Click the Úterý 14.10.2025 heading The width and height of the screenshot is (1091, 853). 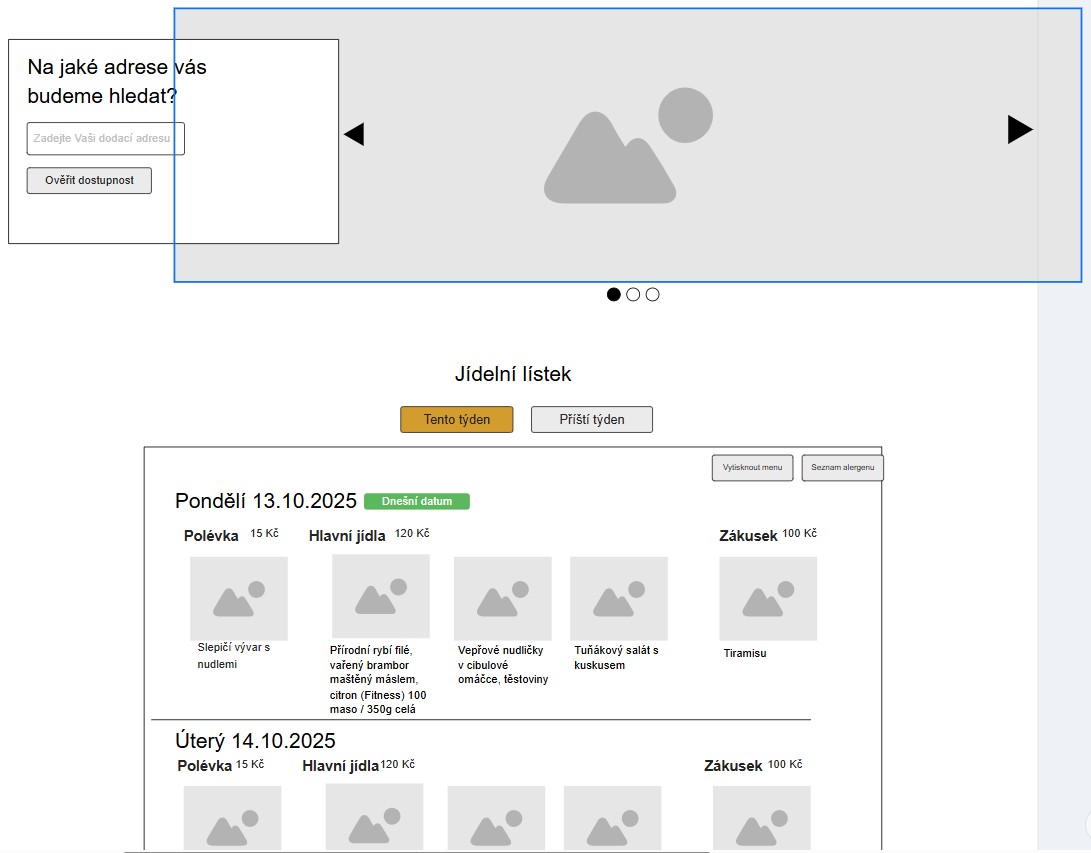point(255,740)
